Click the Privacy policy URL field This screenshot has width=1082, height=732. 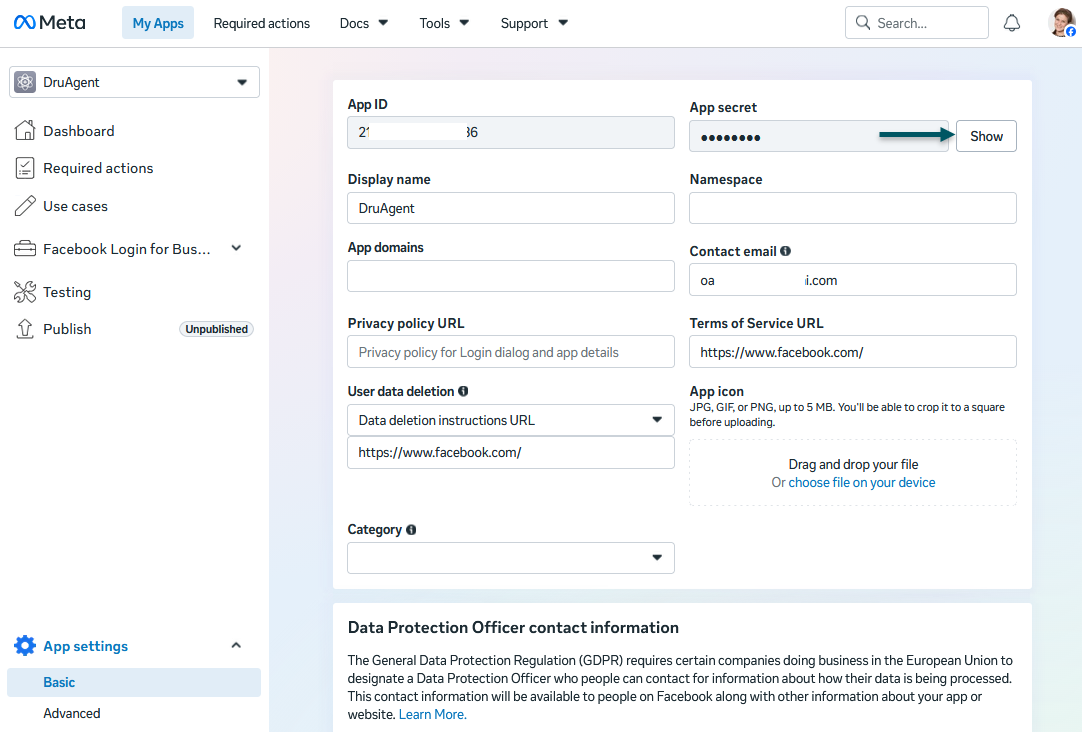coord(511,352)
